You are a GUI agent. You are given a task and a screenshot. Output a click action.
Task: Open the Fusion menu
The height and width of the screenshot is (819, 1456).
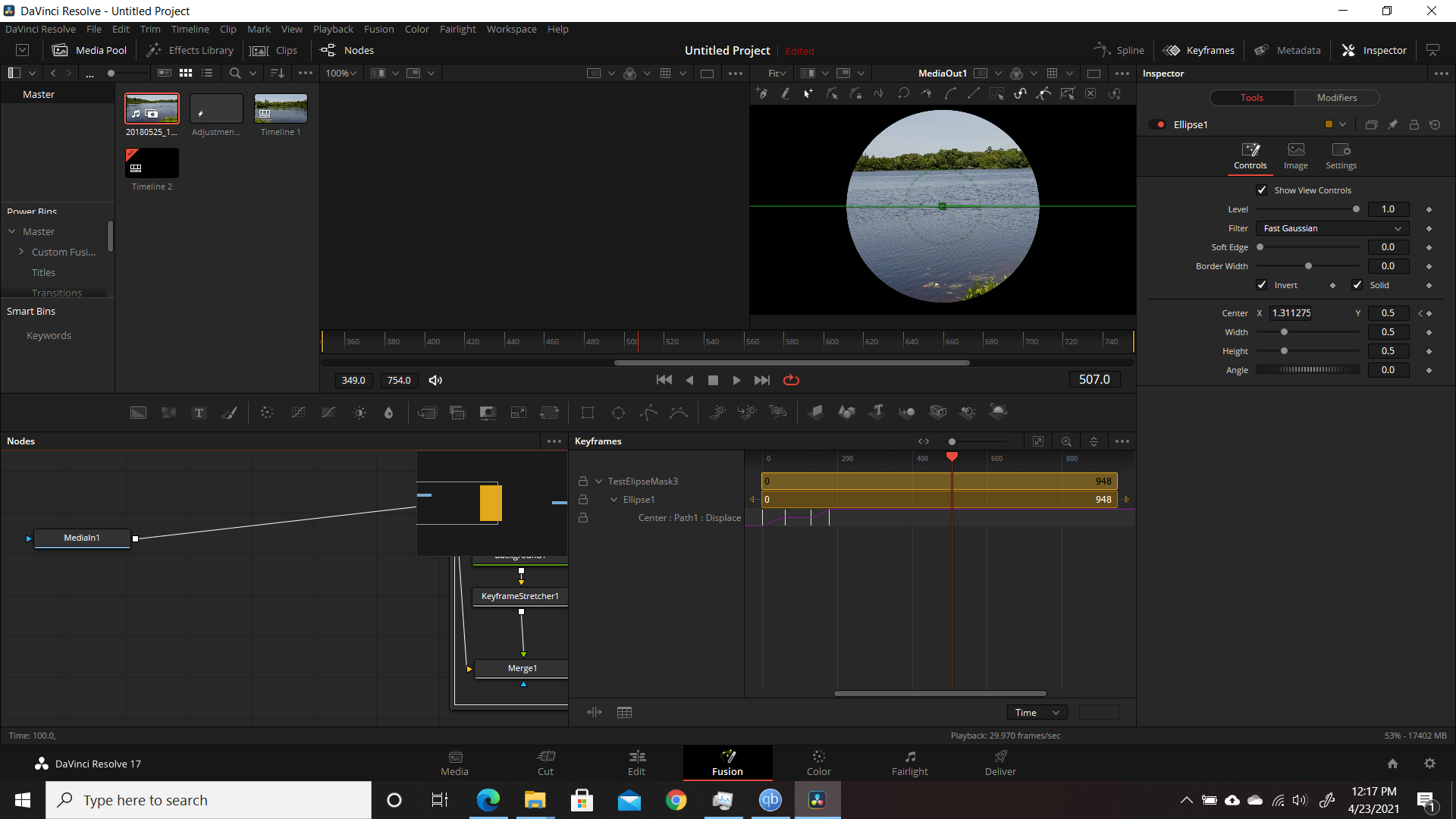(x=378, y=29)
